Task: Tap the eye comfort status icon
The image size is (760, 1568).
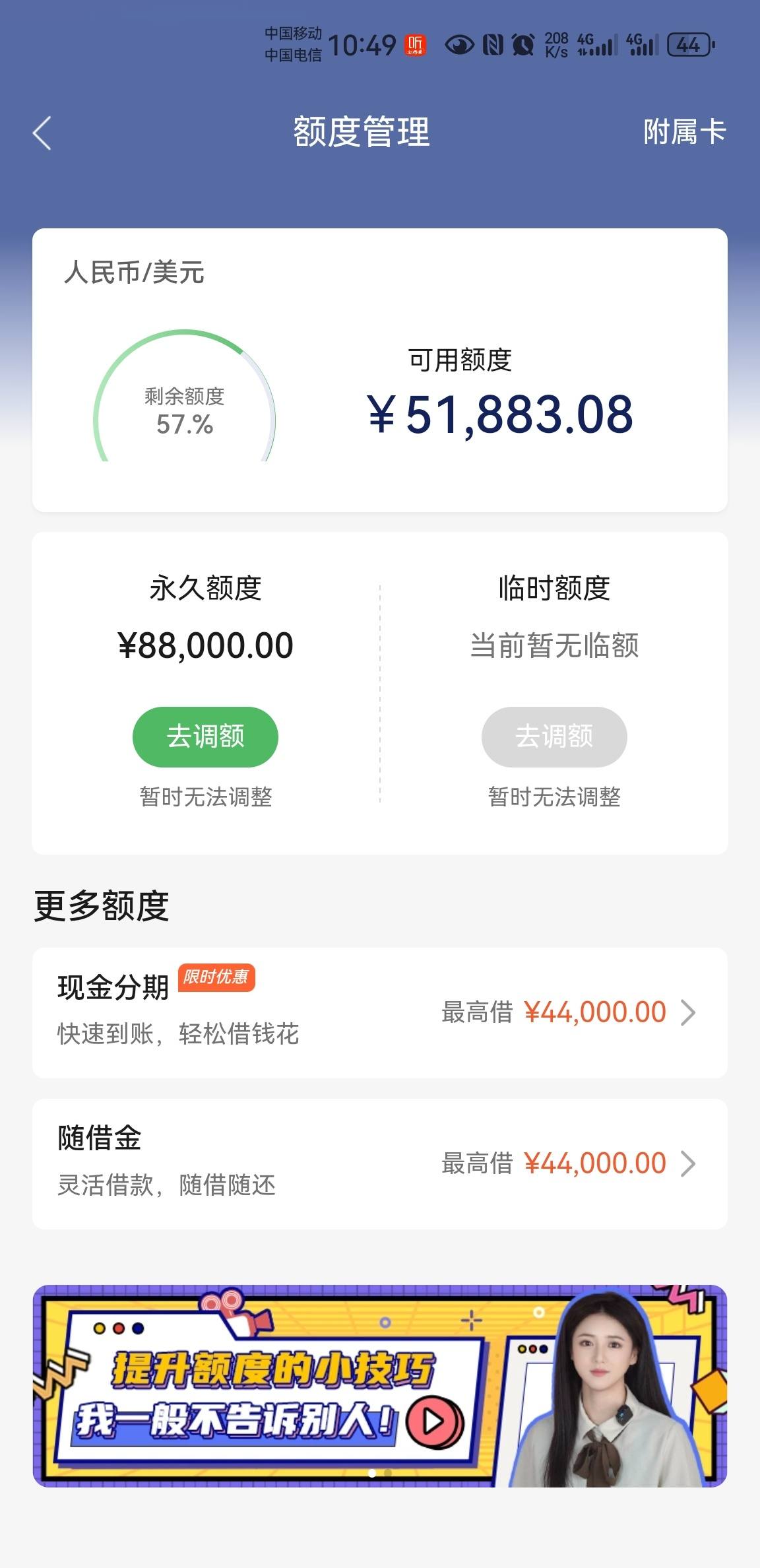Action: pyautogui.click(x=459, y=45)
